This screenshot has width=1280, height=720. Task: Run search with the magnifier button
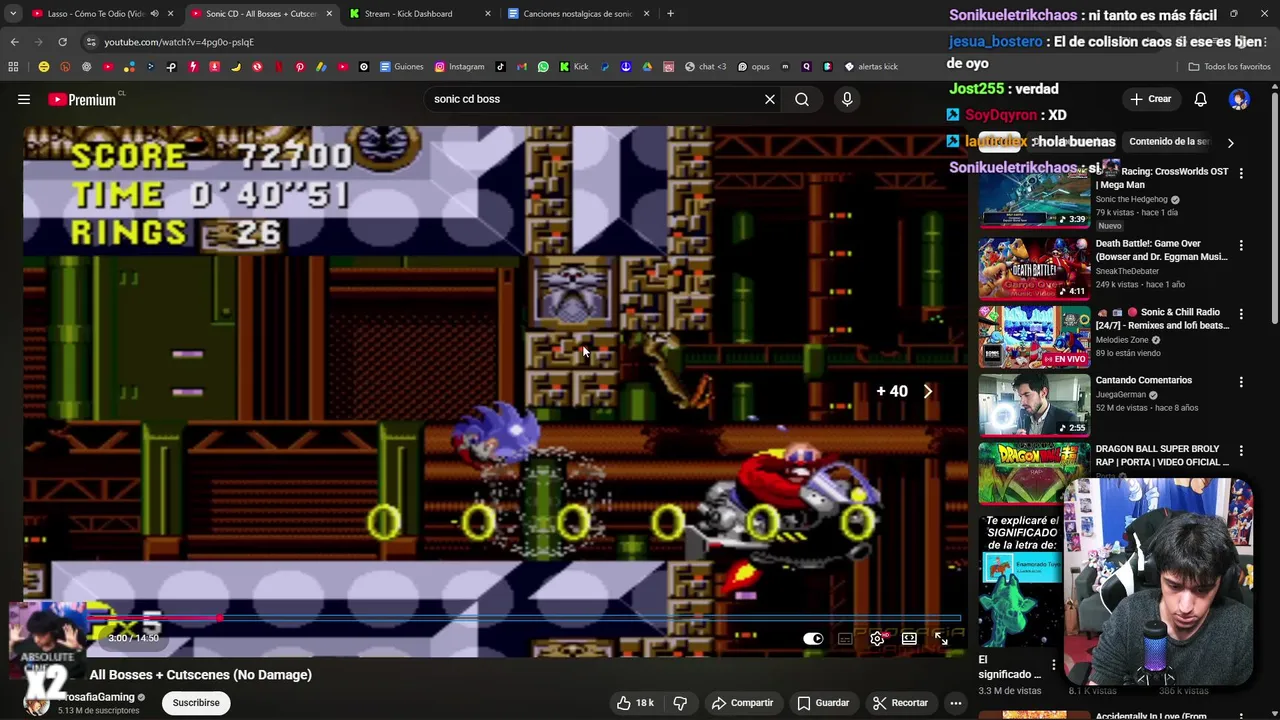(x=802, y=99)
